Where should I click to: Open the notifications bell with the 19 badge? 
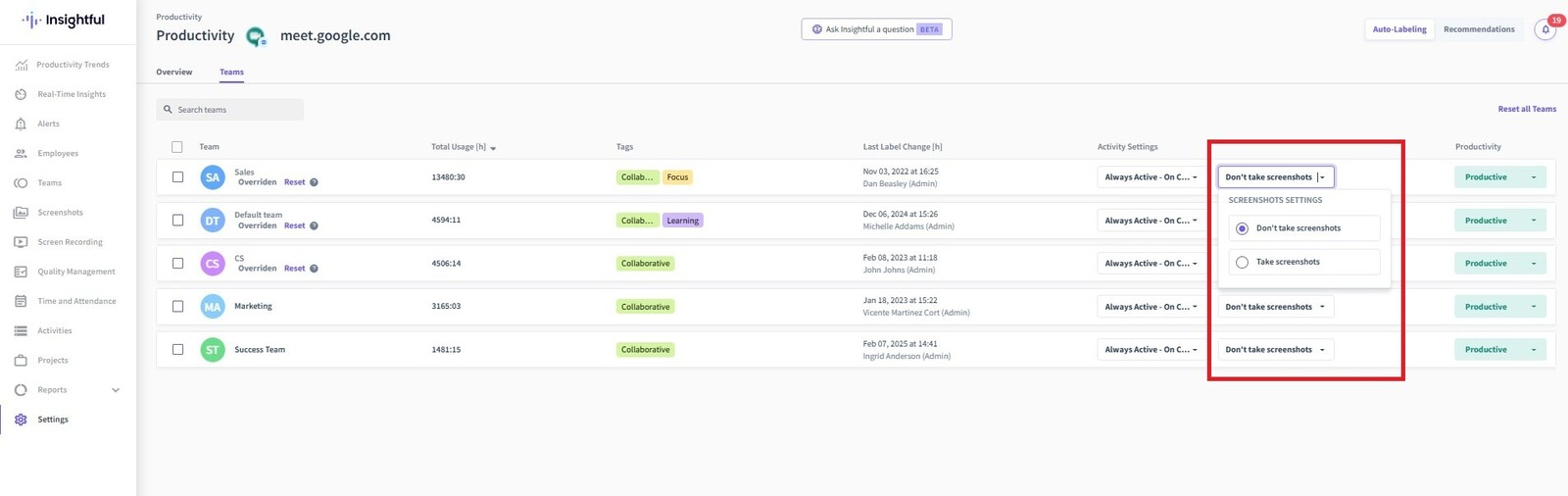click(x=1545, y=29)
